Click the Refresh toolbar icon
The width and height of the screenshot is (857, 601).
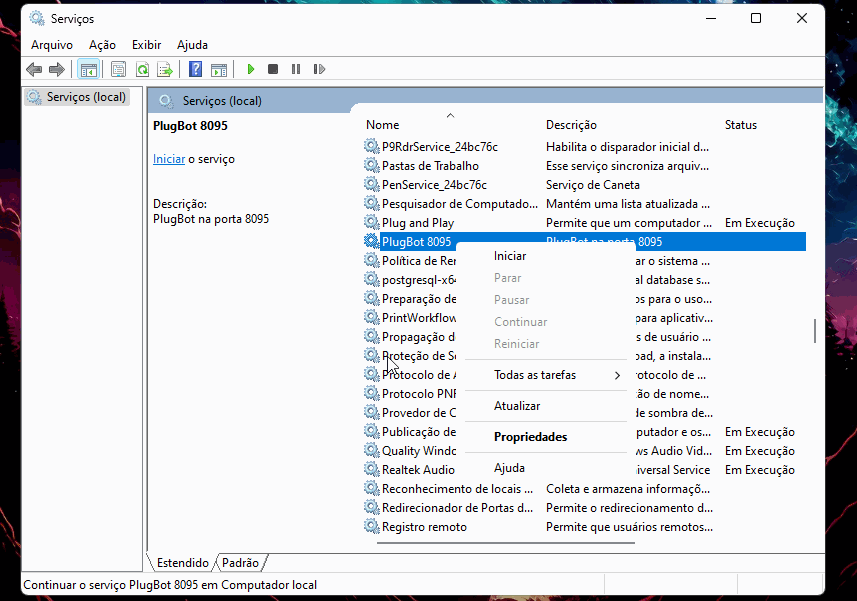(x=142, y=69)
